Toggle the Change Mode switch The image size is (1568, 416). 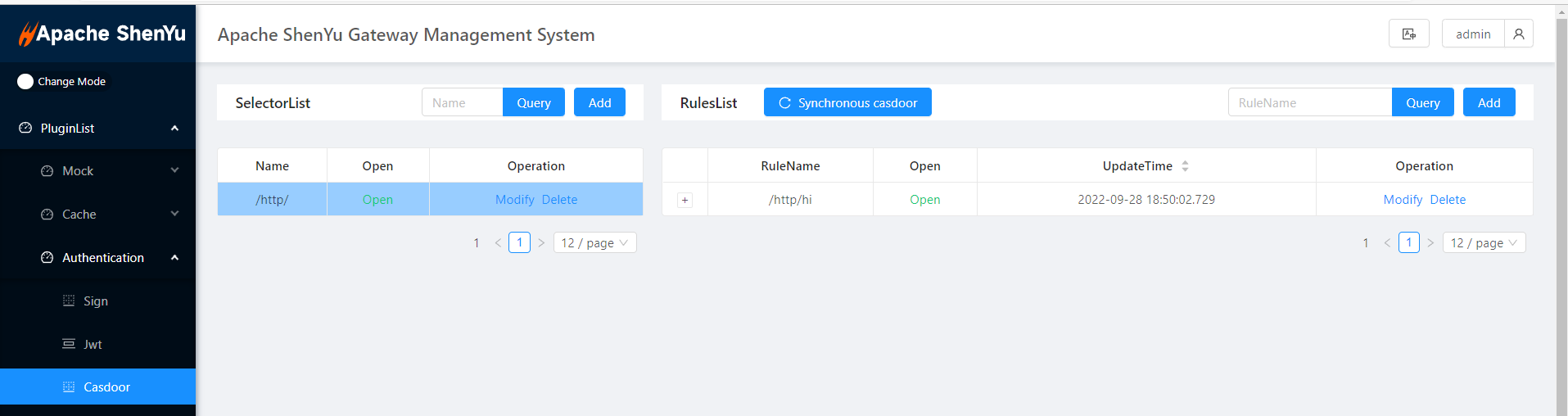point(25,81)
